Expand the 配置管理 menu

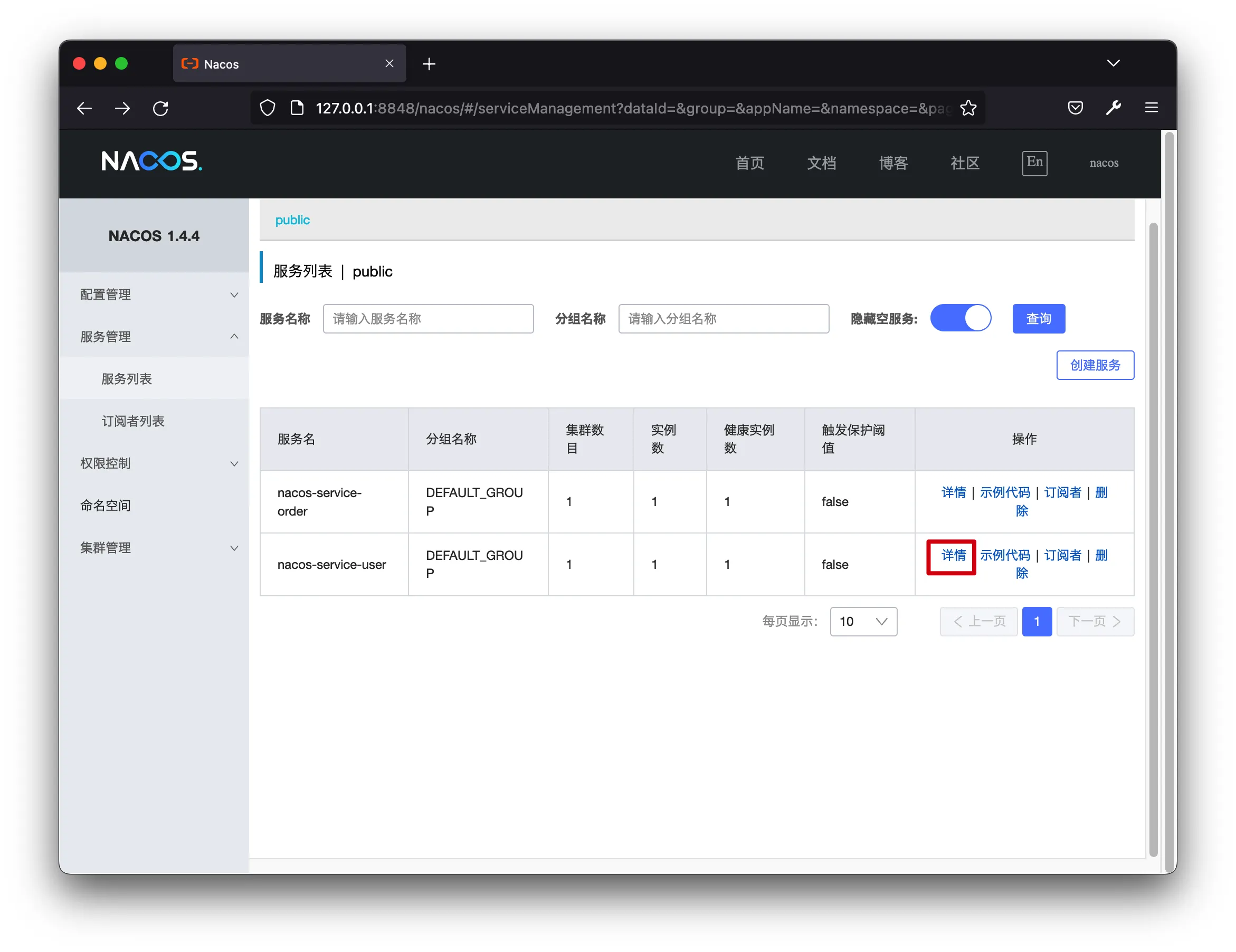click(x=154, y=294)
